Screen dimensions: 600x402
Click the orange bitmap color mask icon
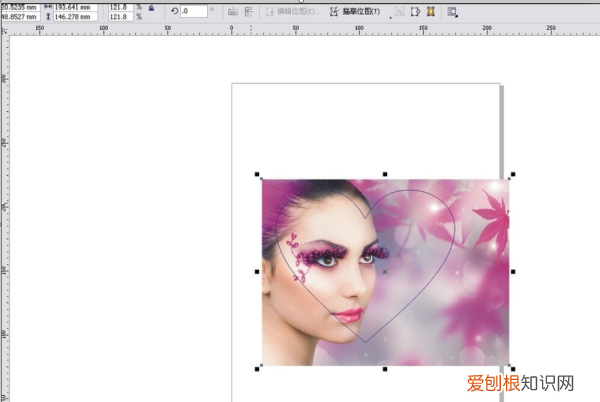click(x=430, y=12)
